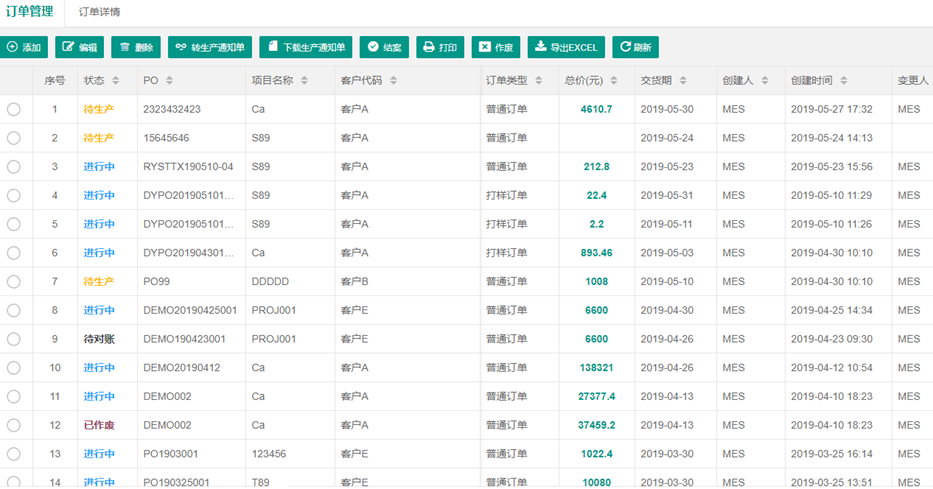The height and width of the screenshot is (489, 933).
Task: Click the 添加 (add) button
Action: [x=24, y=47]
